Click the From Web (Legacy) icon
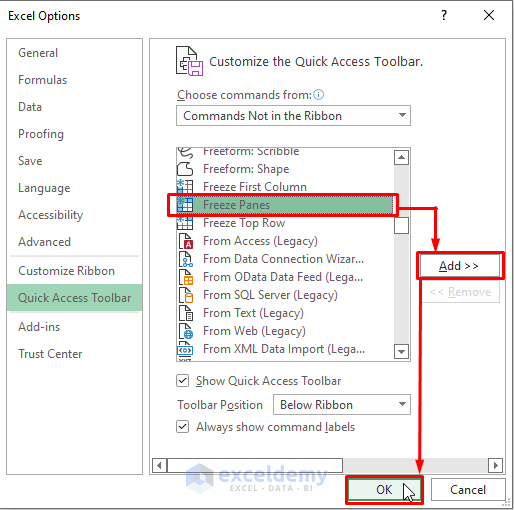This screenshot has height=510, width=514. (186, 331)
